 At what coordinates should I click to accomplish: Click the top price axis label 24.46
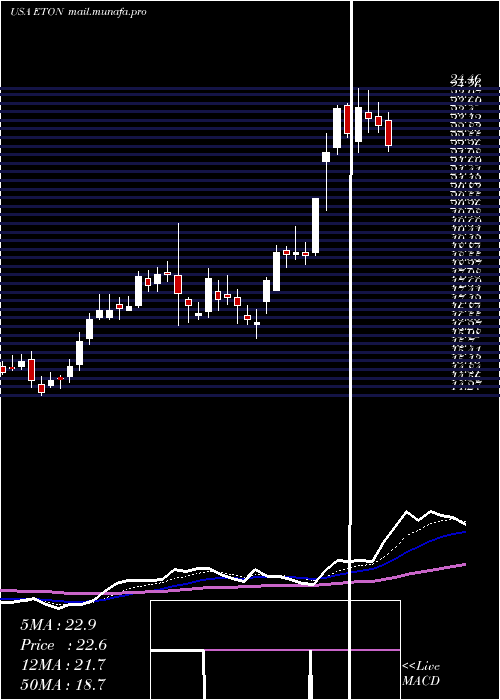click(465, 80)
